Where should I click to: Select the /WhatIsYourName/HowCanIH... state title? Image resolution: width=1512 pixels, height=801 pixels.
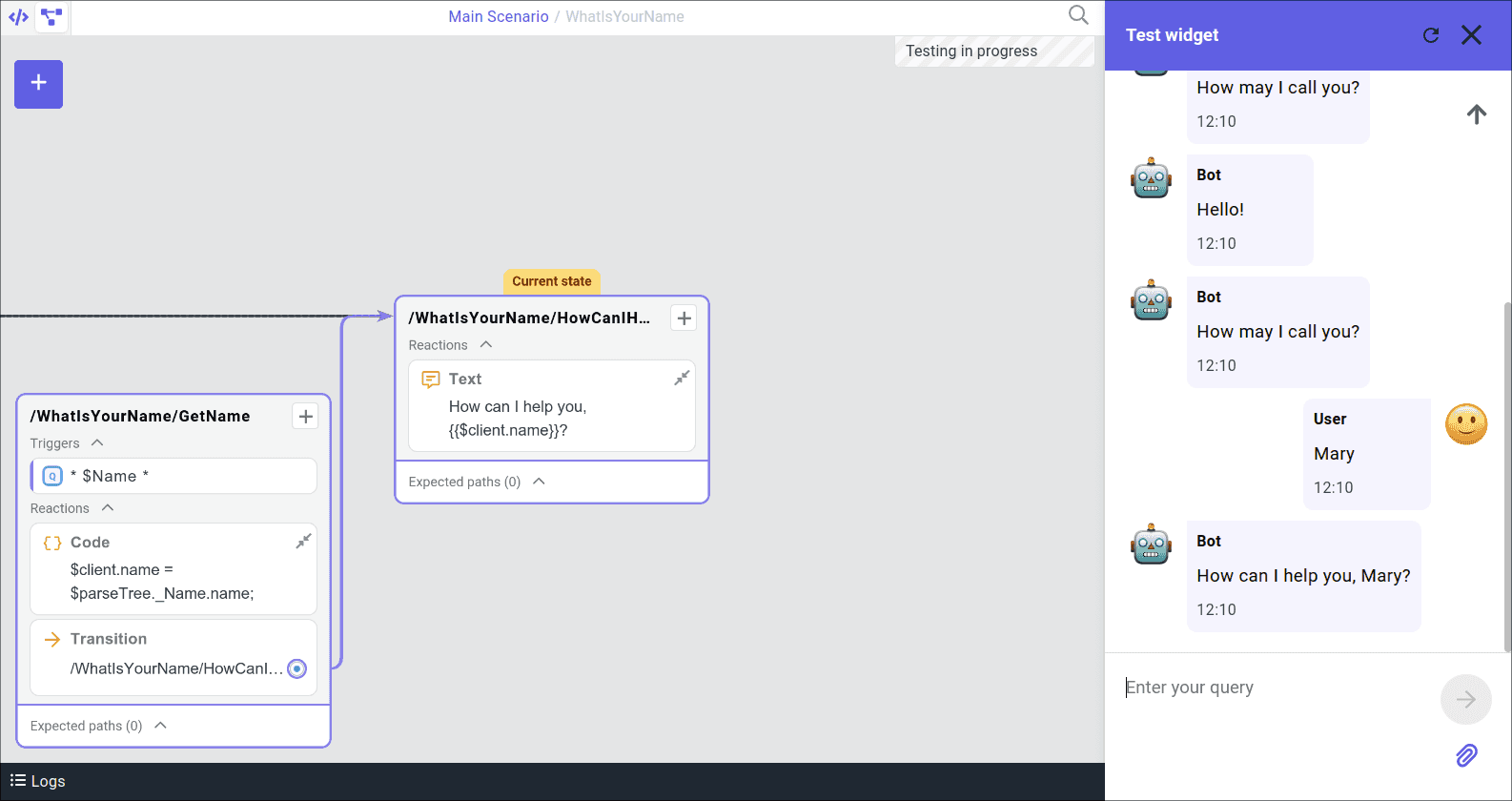pyautogui.click(x=529, y=318)
